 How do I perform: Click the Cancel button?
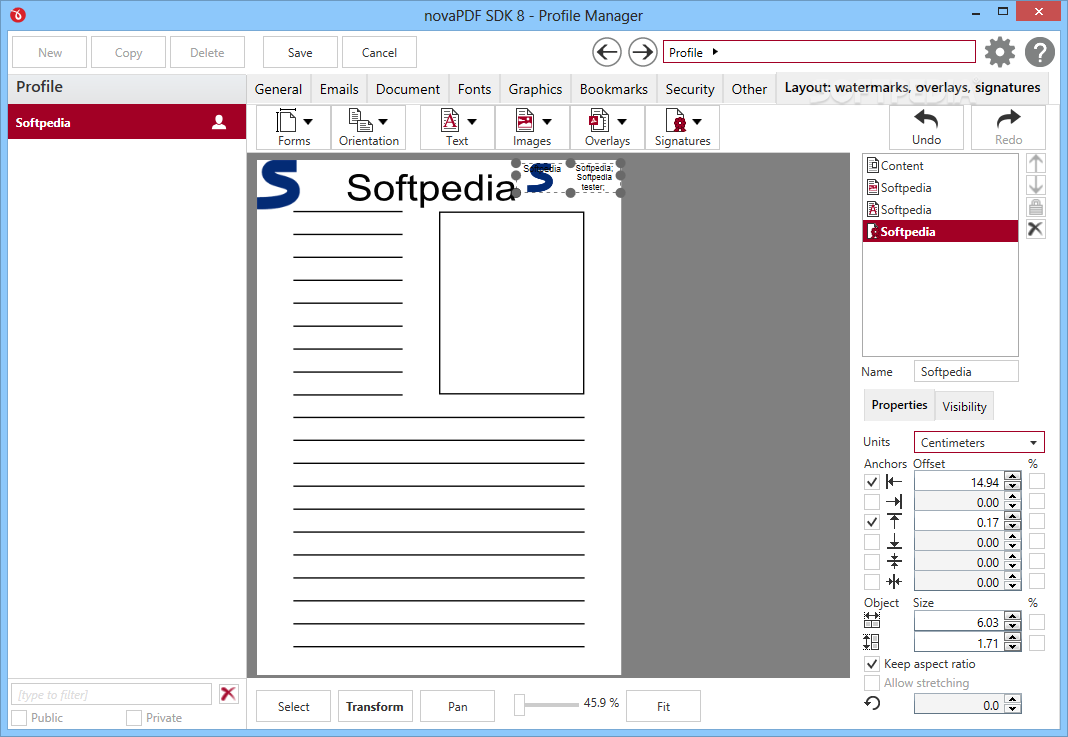click(379, 52)
